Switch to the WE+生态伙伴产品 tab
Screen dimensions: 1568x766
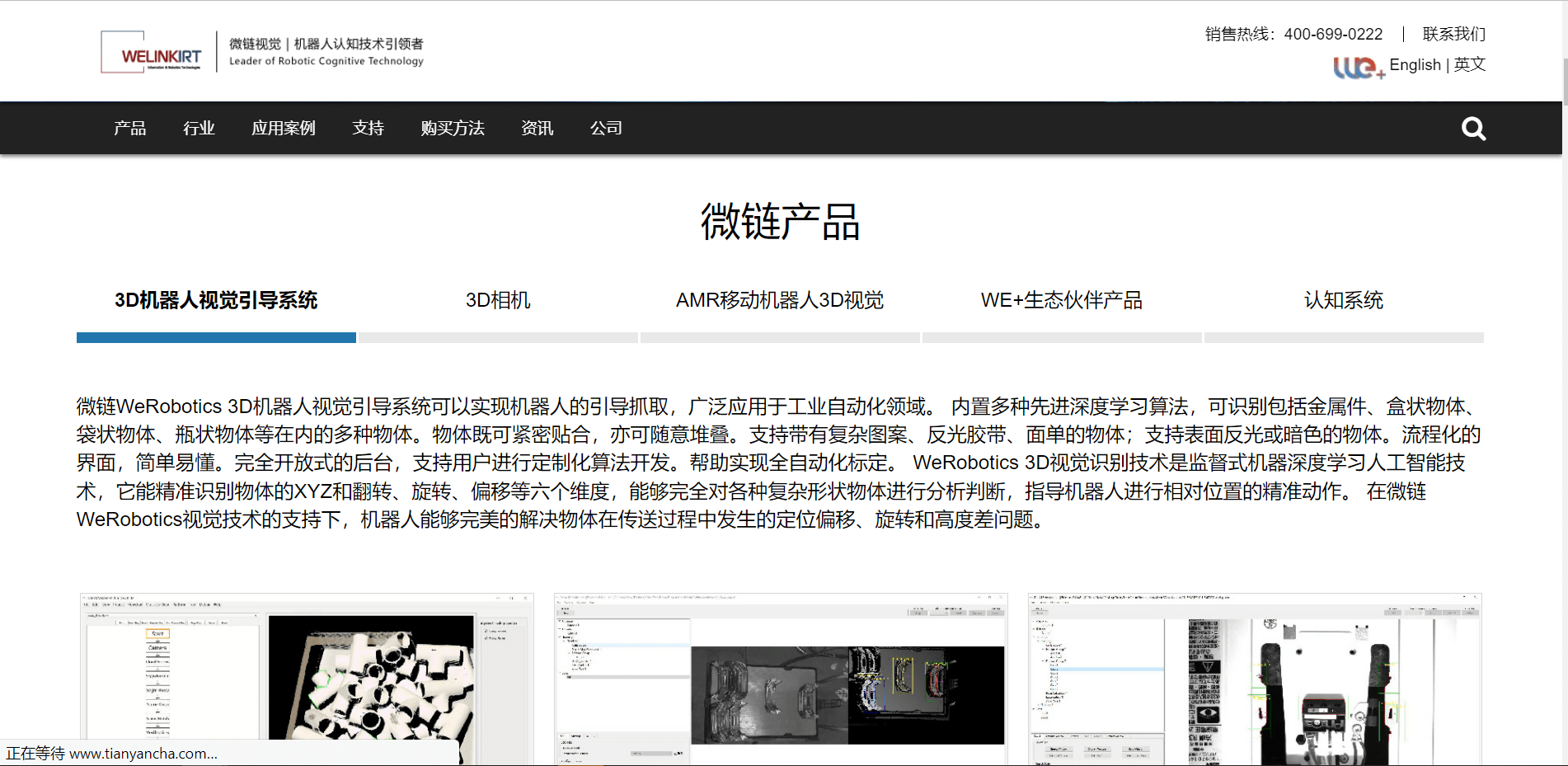click(1062, 300)
